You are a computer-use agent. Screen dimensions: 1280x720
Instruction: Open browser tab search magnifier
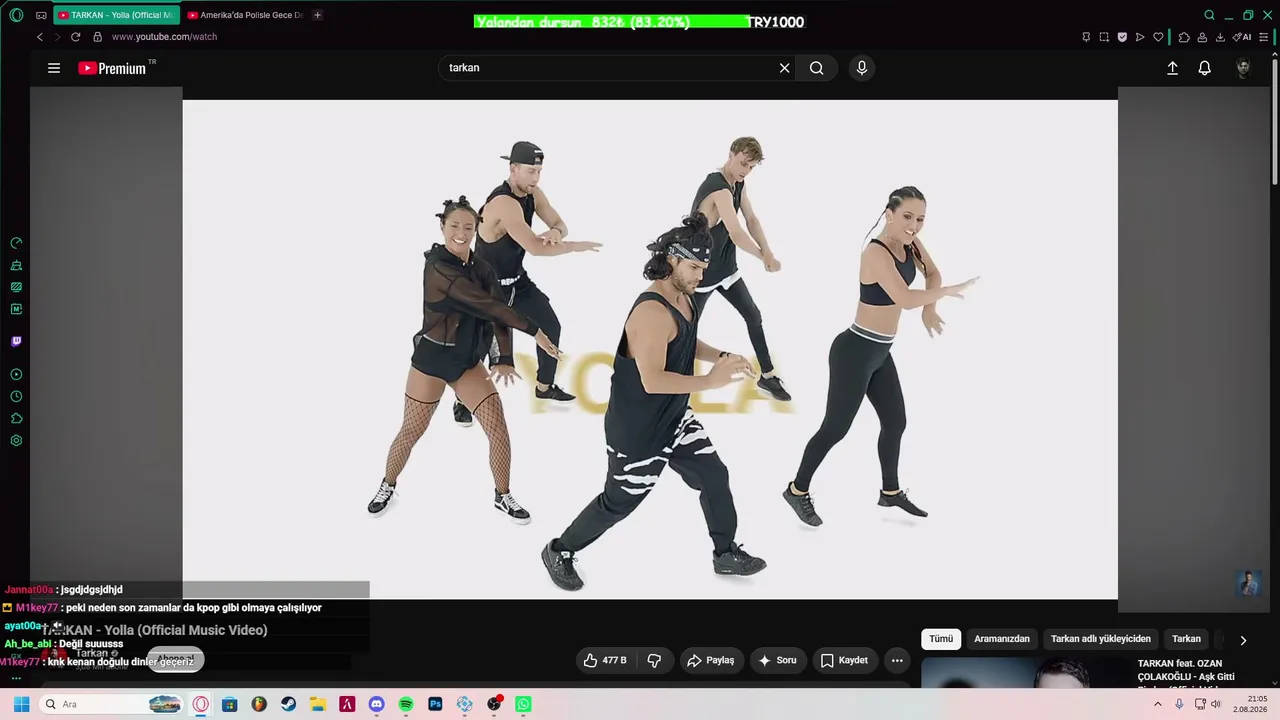coord(1209,15)
